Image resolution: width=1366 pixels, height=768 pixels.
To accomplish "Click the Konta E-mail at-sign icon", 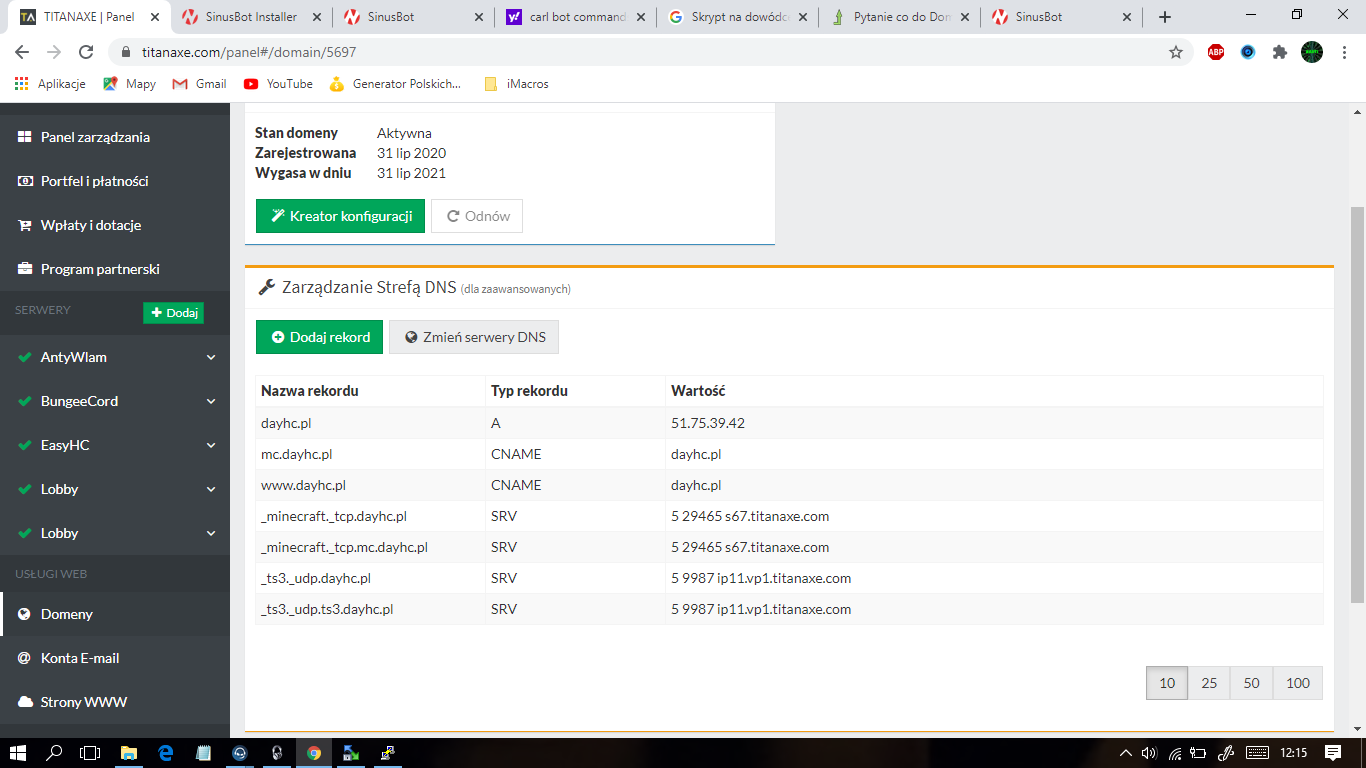I will [24, 658].
